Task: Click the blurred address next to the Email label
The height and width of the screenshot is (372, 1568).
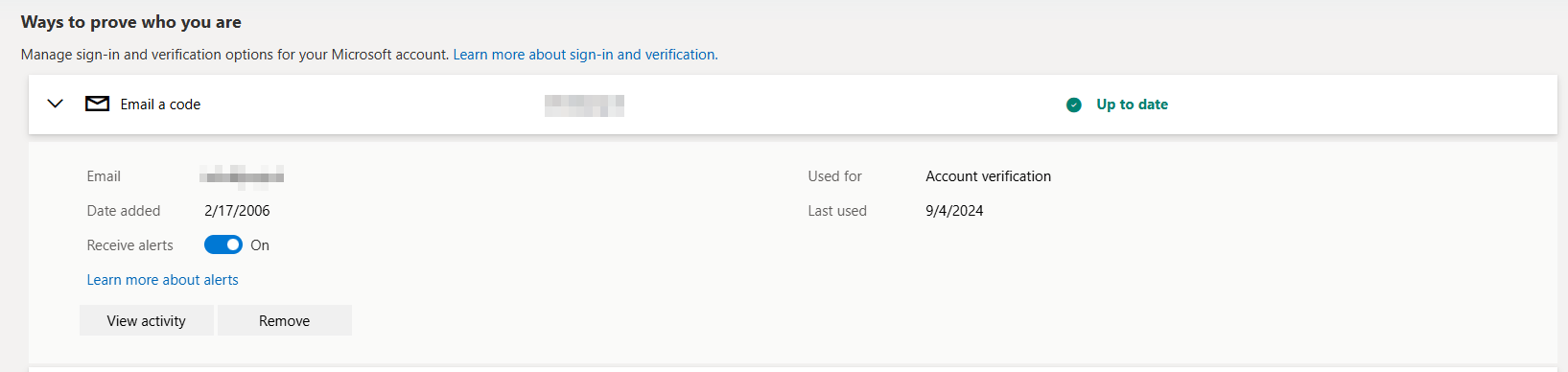Action: 242,174
